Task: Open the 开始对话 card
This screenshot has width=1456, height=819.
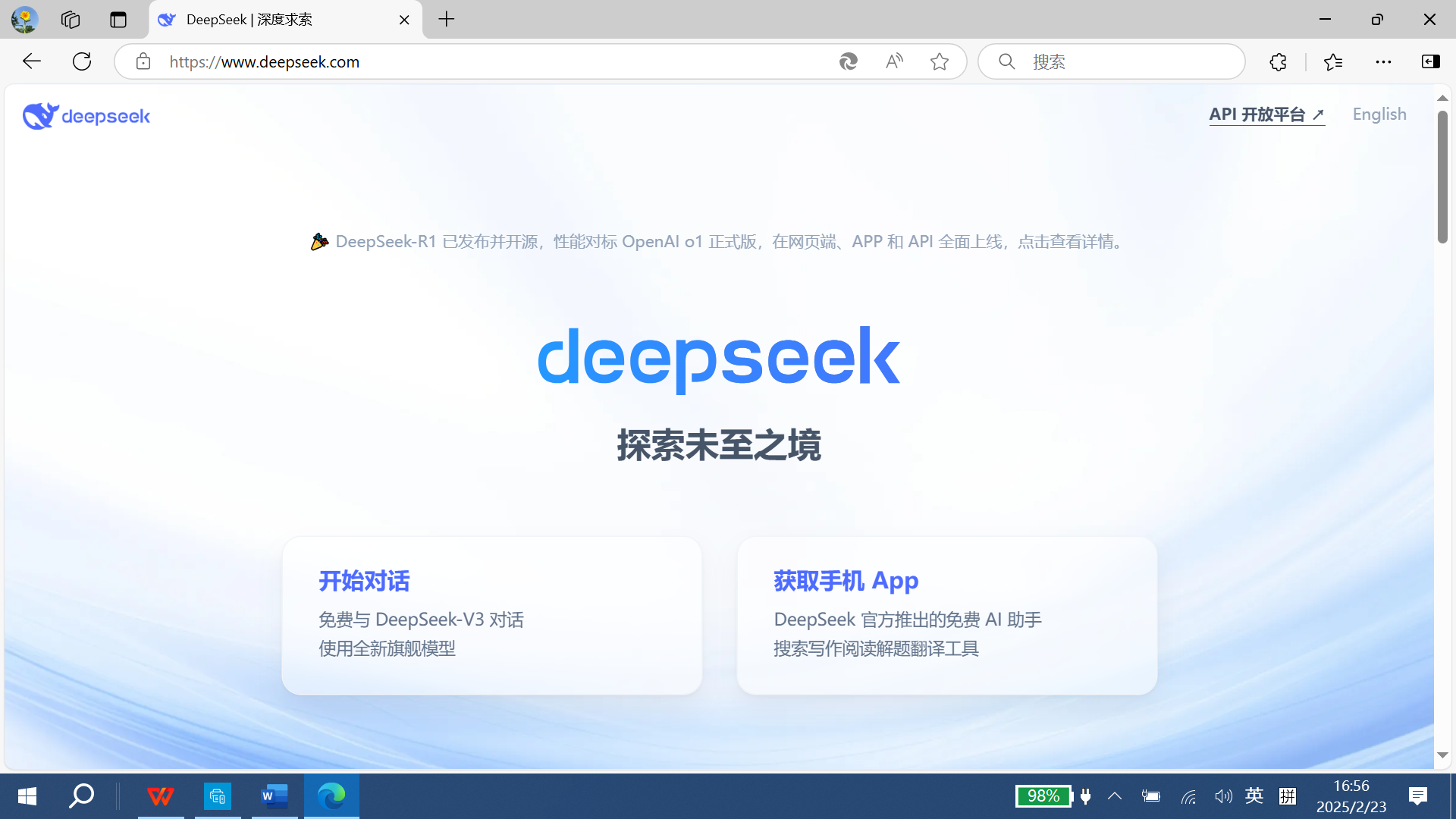Action: [491, 616]
